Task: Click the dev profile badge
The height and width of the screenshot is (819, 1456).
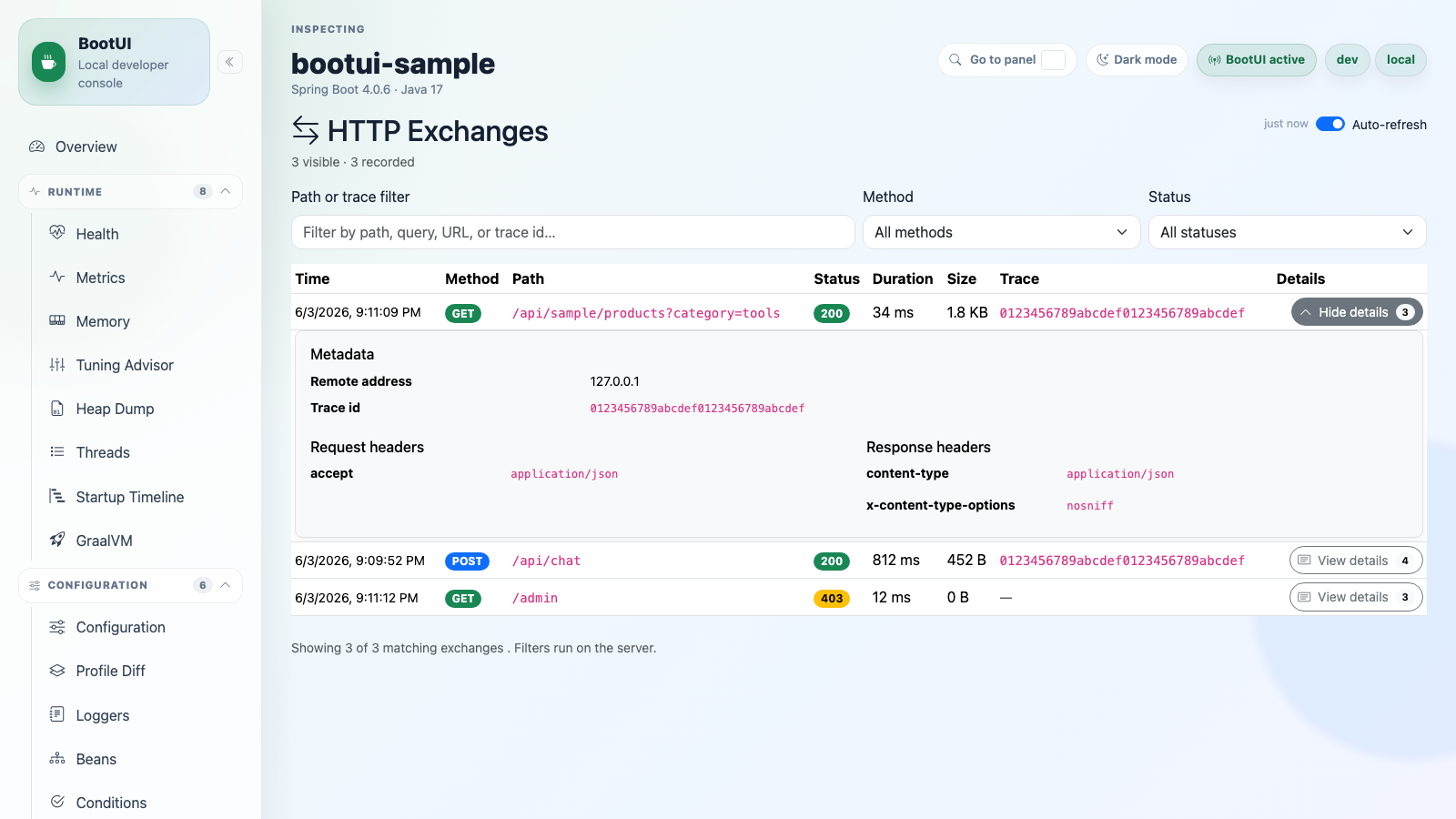Action: tap(1347, 60)
